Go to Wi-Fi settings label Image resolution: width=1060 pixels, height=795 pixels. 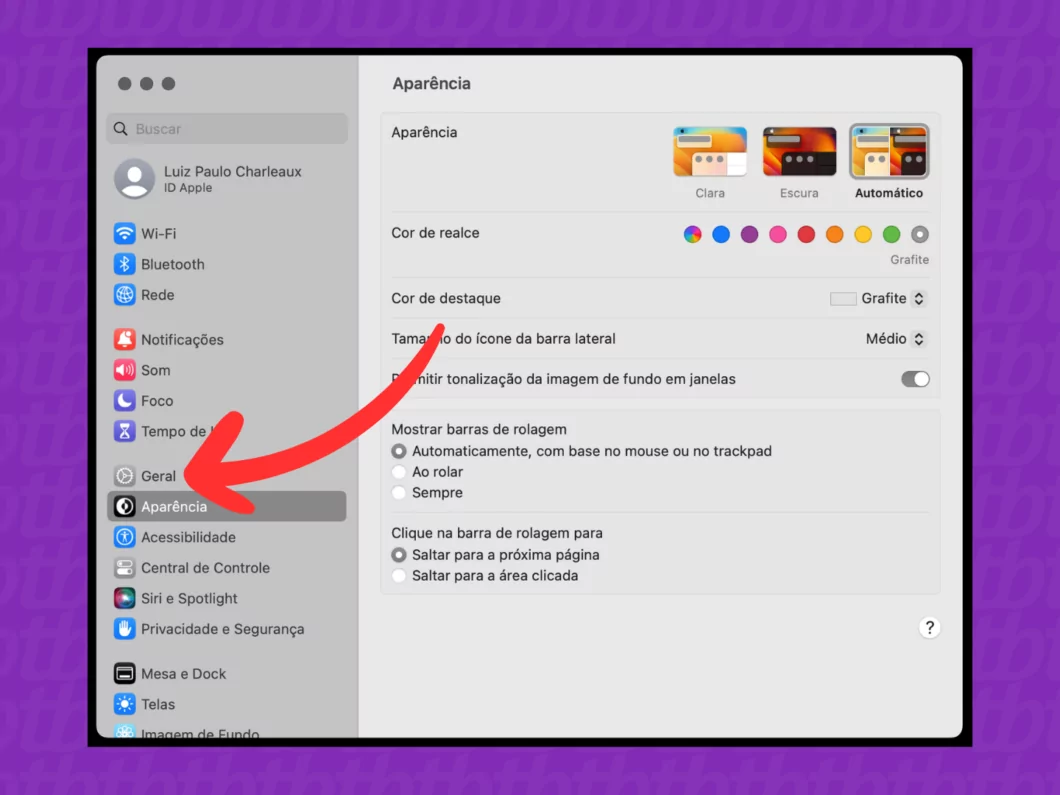tap(159, 234)
